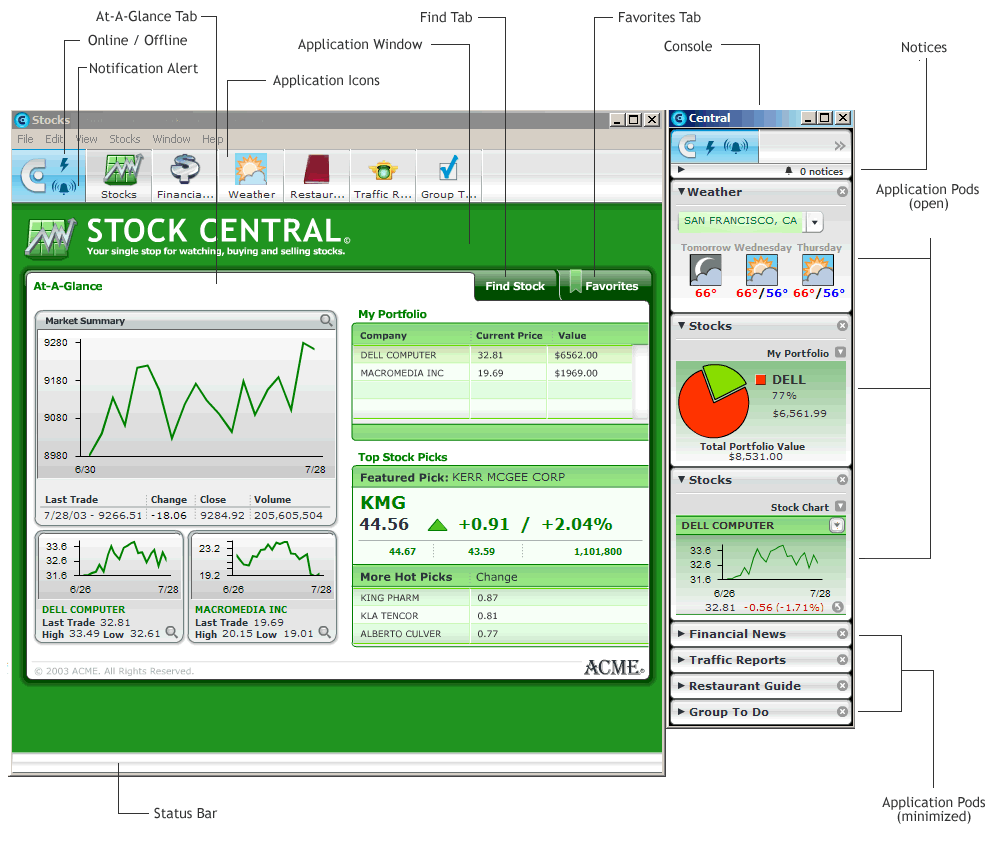Open the Edit menu
This screenshot has width=1000, height=850.
(x=54, y=139)
